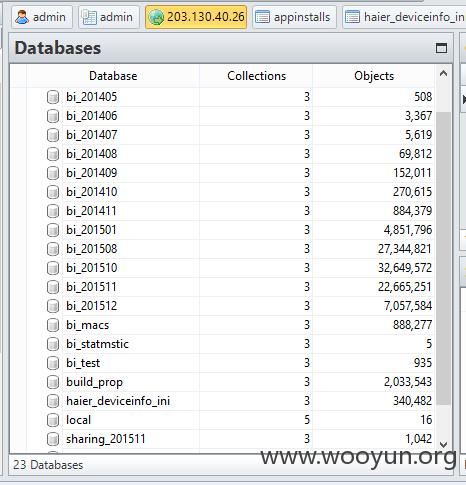Image resolution: width=466 pixels, height=485 pixels.
Task: Maximize the Databases panel
Action: [441, 48]
